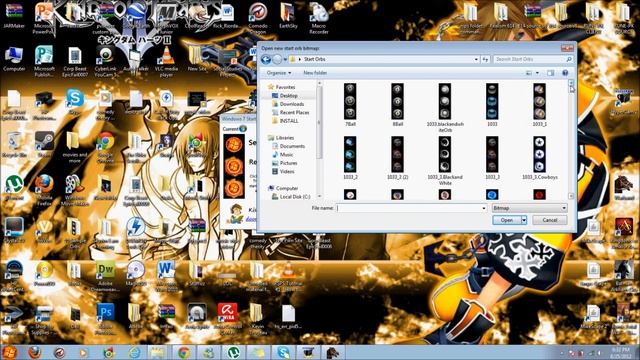The height and width of the screenshot is (360, 640).
Task: Select Libraries in navigation pane
Action: tap(284, 138)
